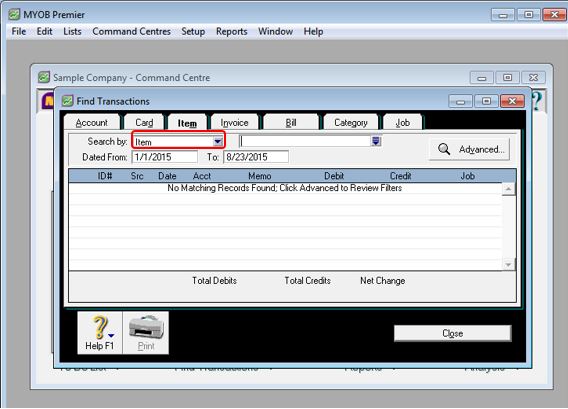The height and width of the screenshot is (409, 568).
Task: Minimize the Find Transactions window
Action: (x=460, y=101)
